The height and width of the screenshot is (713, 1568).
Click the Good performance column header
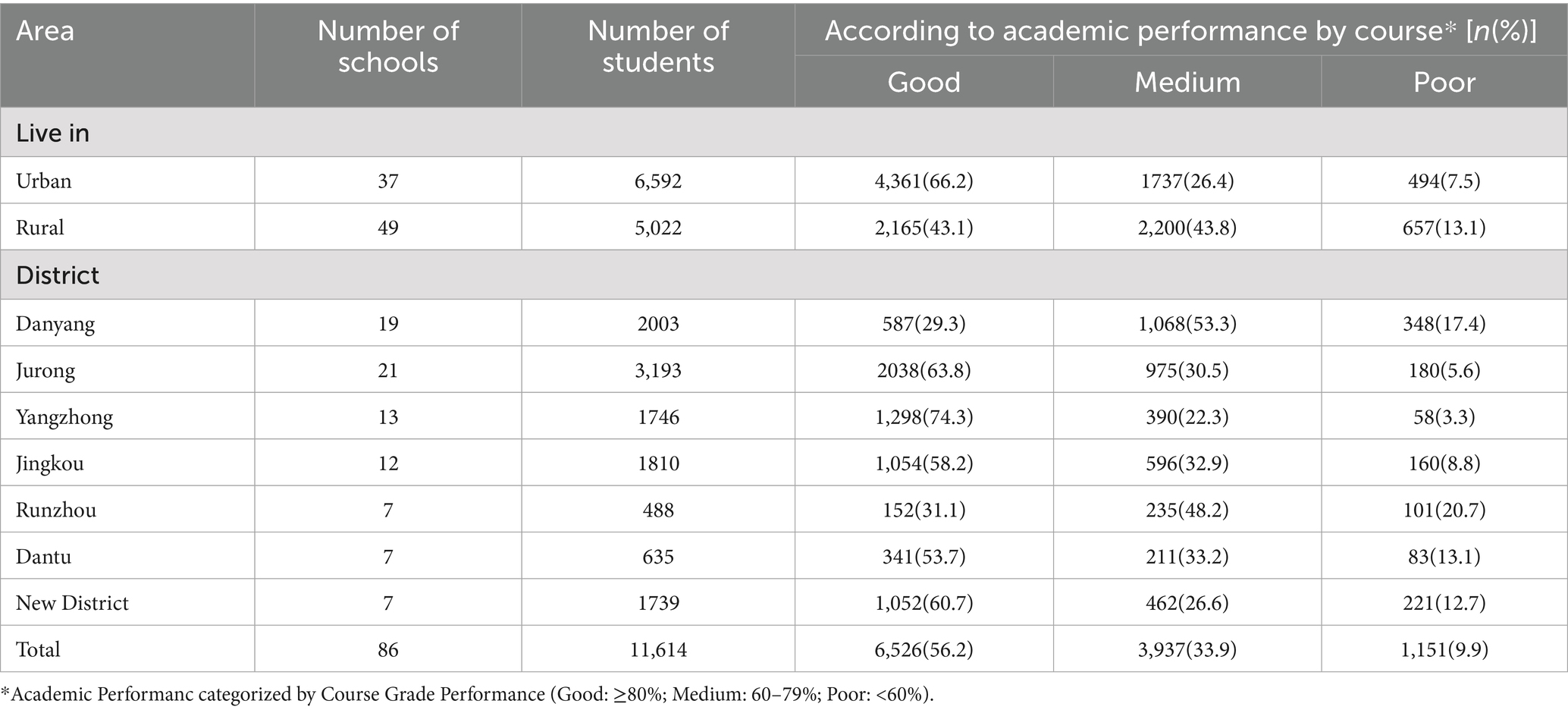point(924,82)
